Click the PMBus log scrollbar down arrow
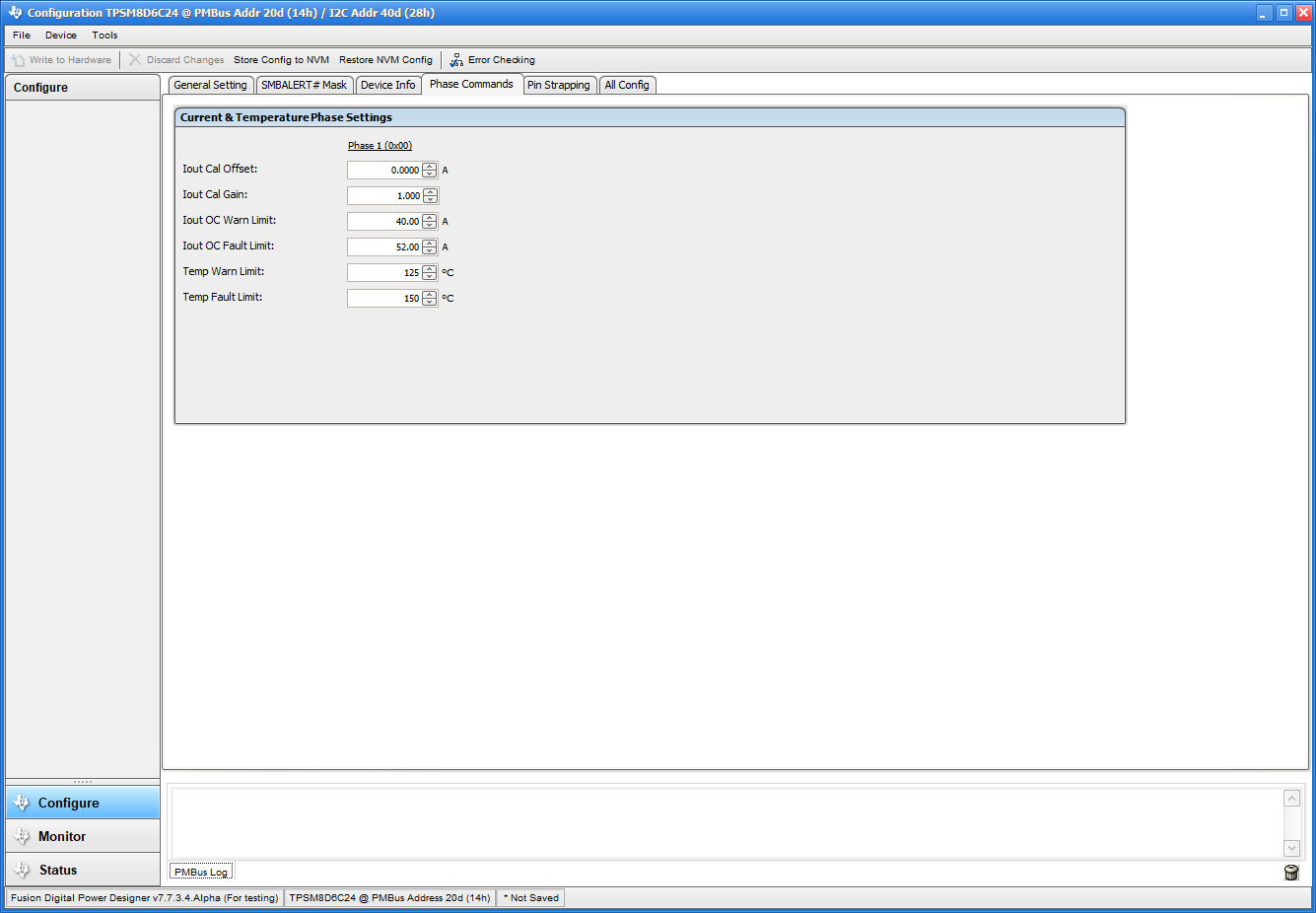The width and height of the screenshot is (1316, 913). 1291,847
